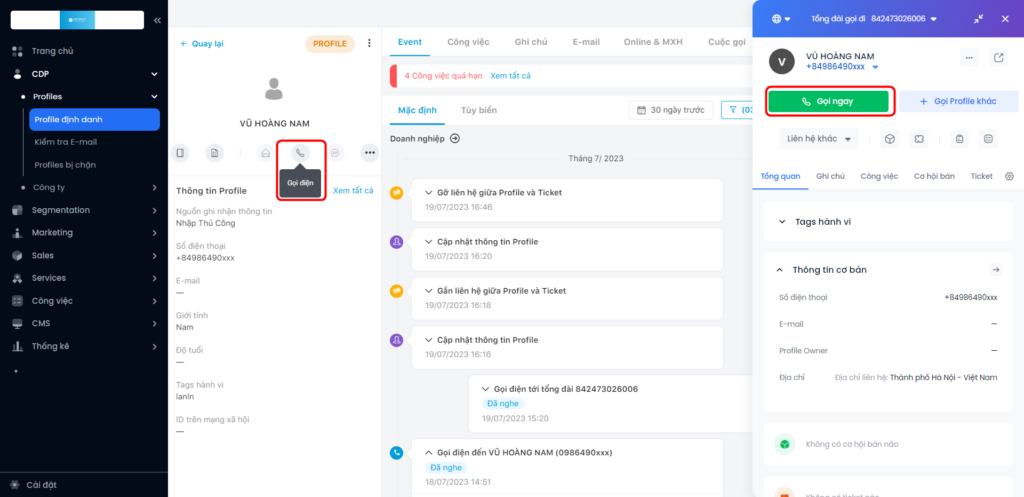Click the gear icon beside Ticket tab

coord(1009,176)
